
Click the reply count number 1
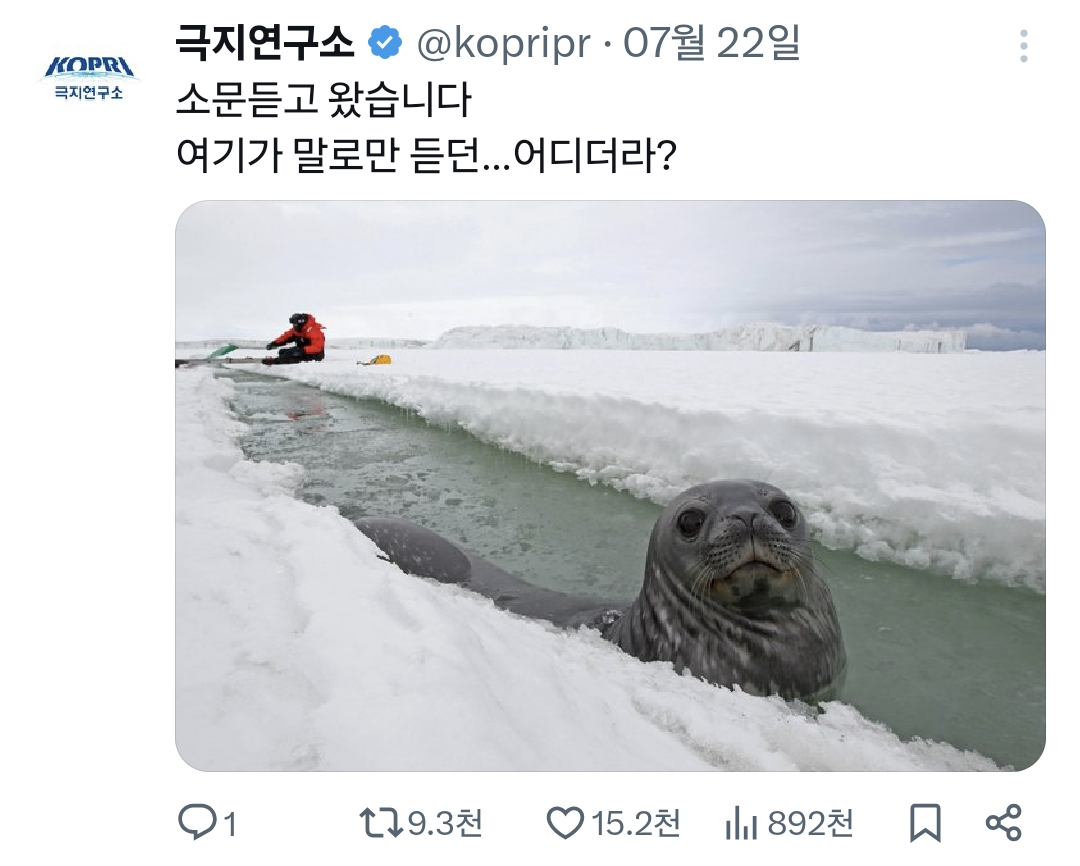pos(230,824)
